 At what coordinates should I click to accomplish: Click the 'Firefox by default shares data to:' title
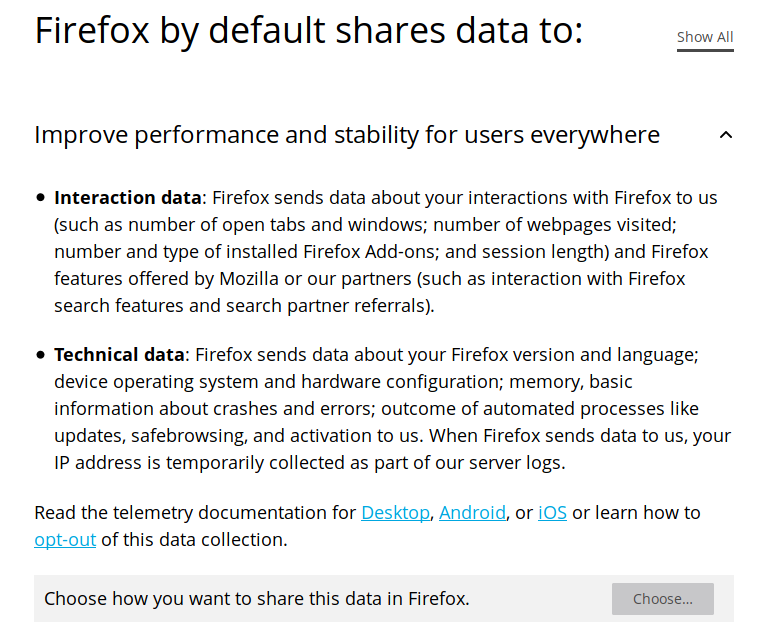coord(308,32)
